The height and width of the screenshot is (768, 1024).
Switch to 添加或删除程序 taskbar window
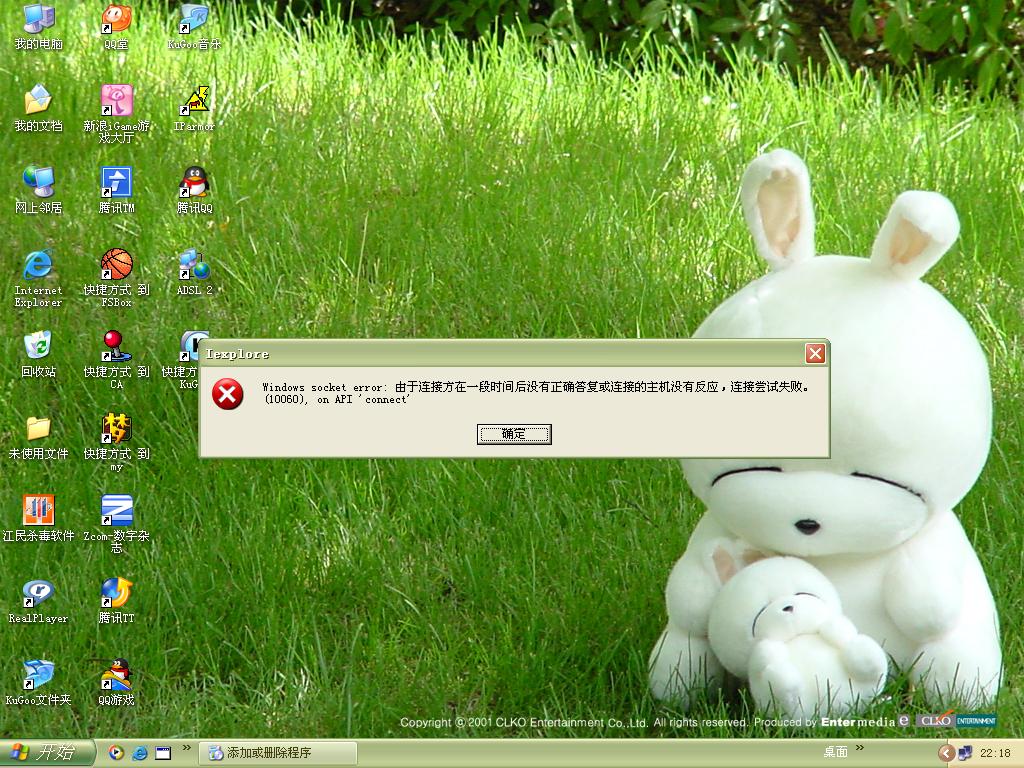pyautogui.click(x=278, y=753)
